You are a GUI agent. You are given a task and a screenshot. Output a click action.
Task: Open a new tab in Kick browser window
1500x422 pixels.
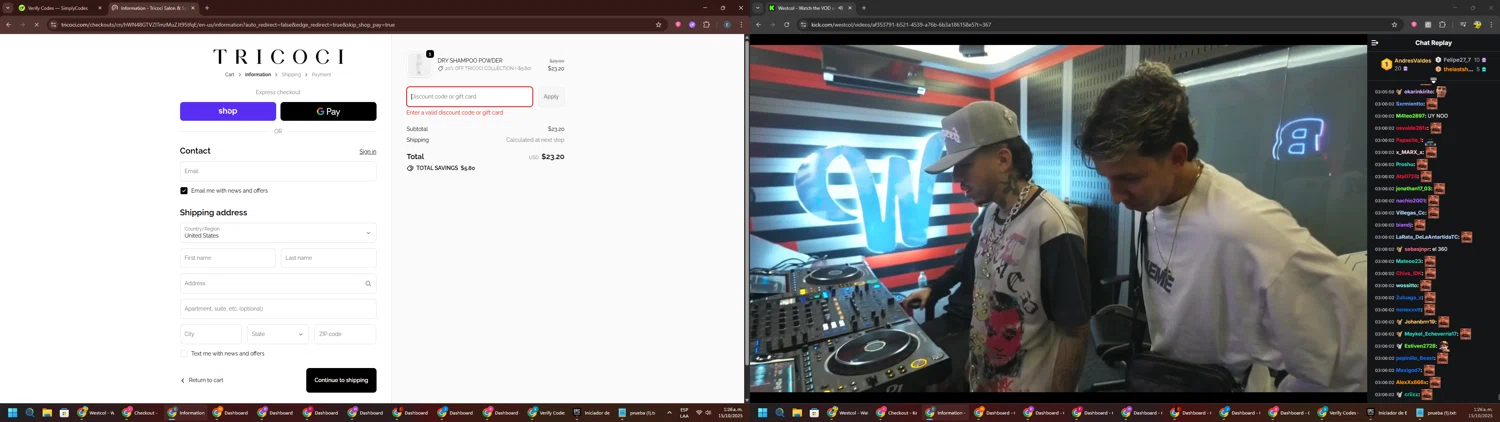[864, 8]
